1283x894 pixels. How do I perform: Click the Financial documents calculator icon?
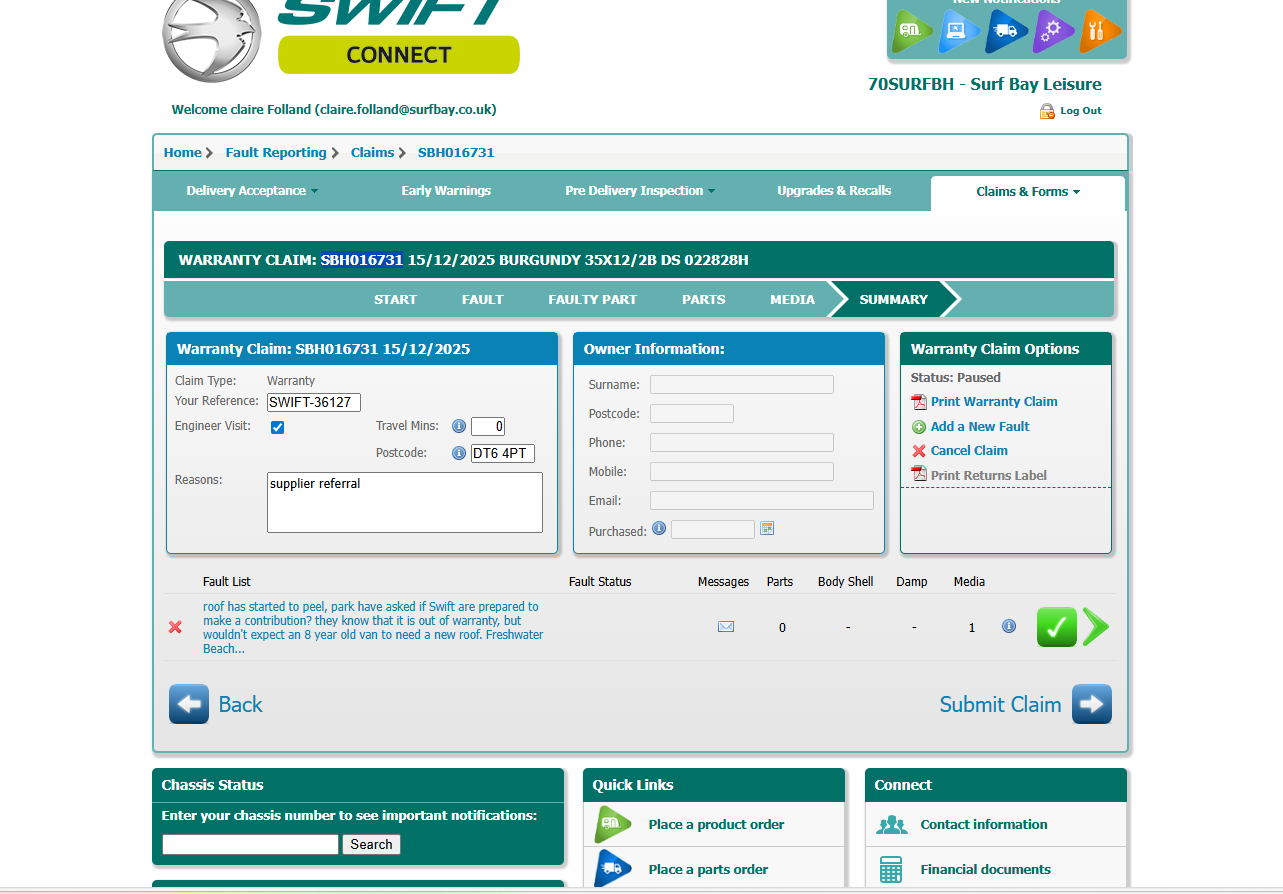coord(891,870)
